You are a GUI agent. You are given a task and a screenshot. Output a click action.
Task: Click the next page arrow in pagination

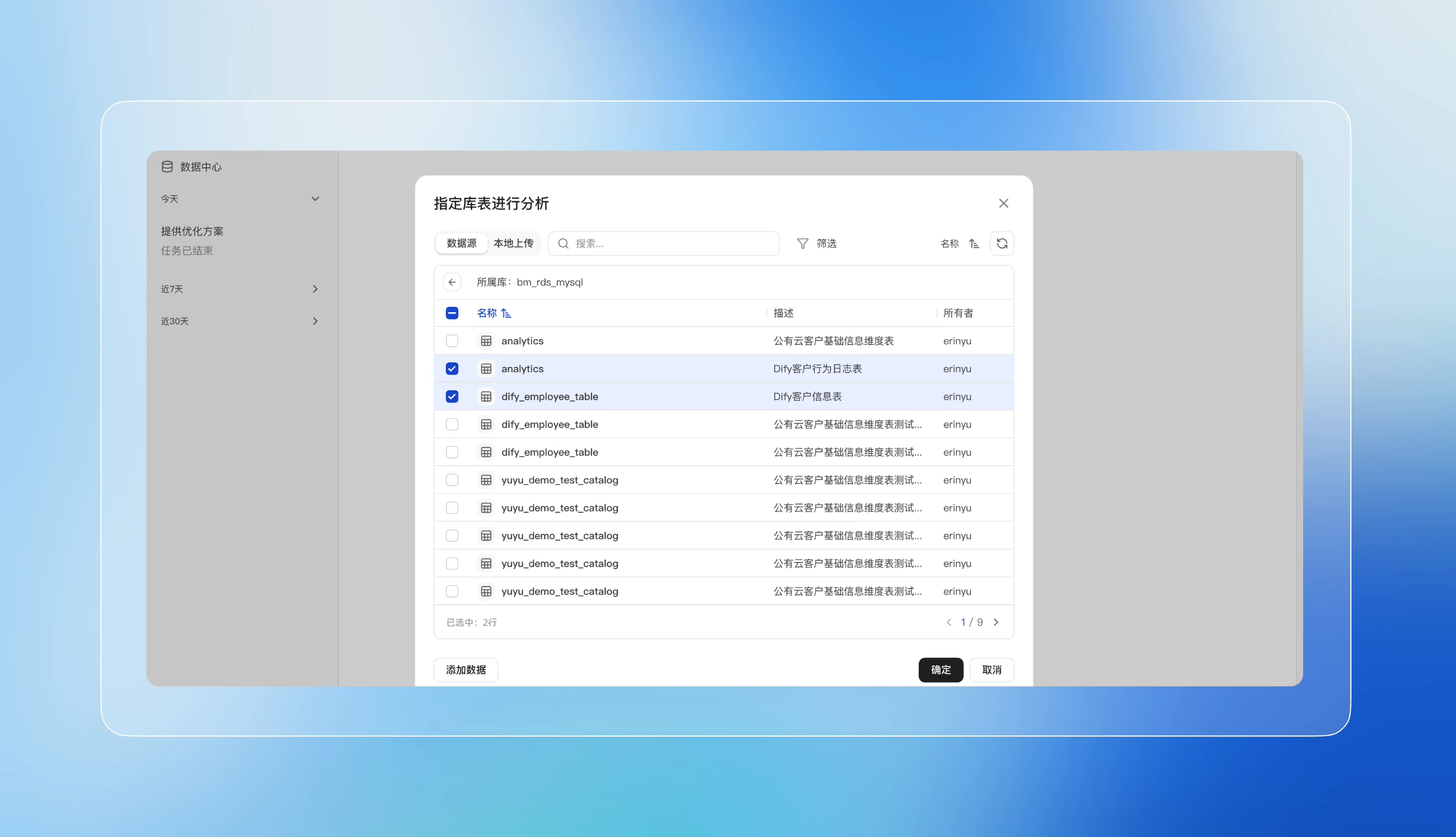click(x=996, y=622)
